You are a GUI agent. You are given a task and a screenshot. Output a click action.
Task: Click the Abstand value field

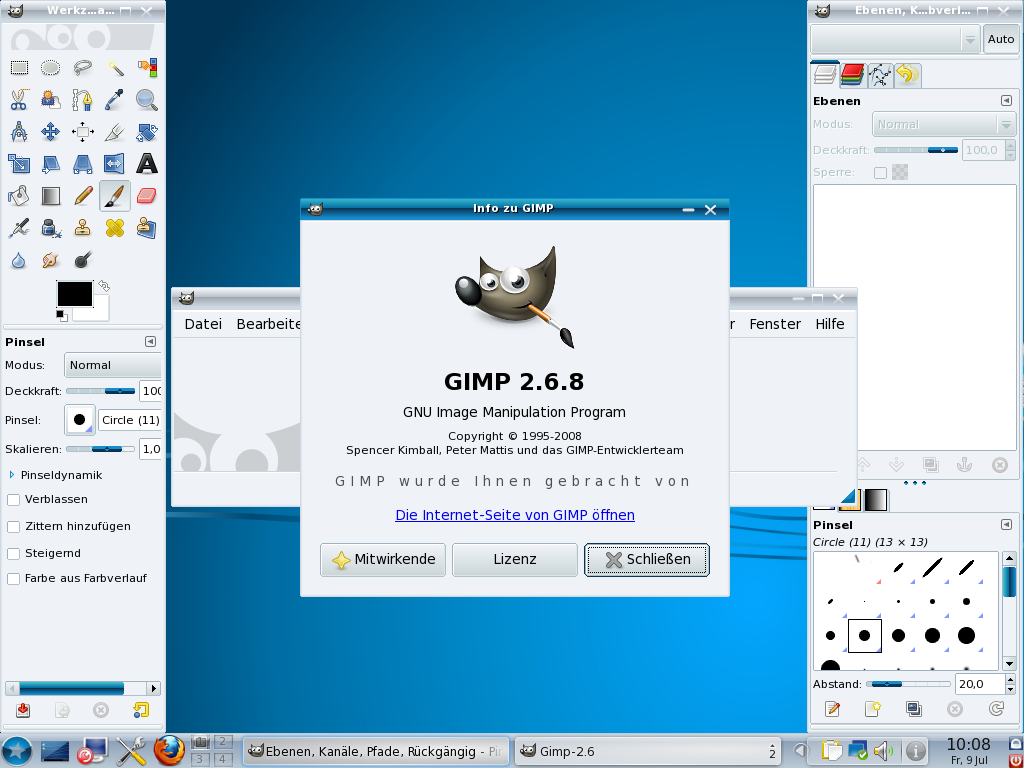(978, 684)
